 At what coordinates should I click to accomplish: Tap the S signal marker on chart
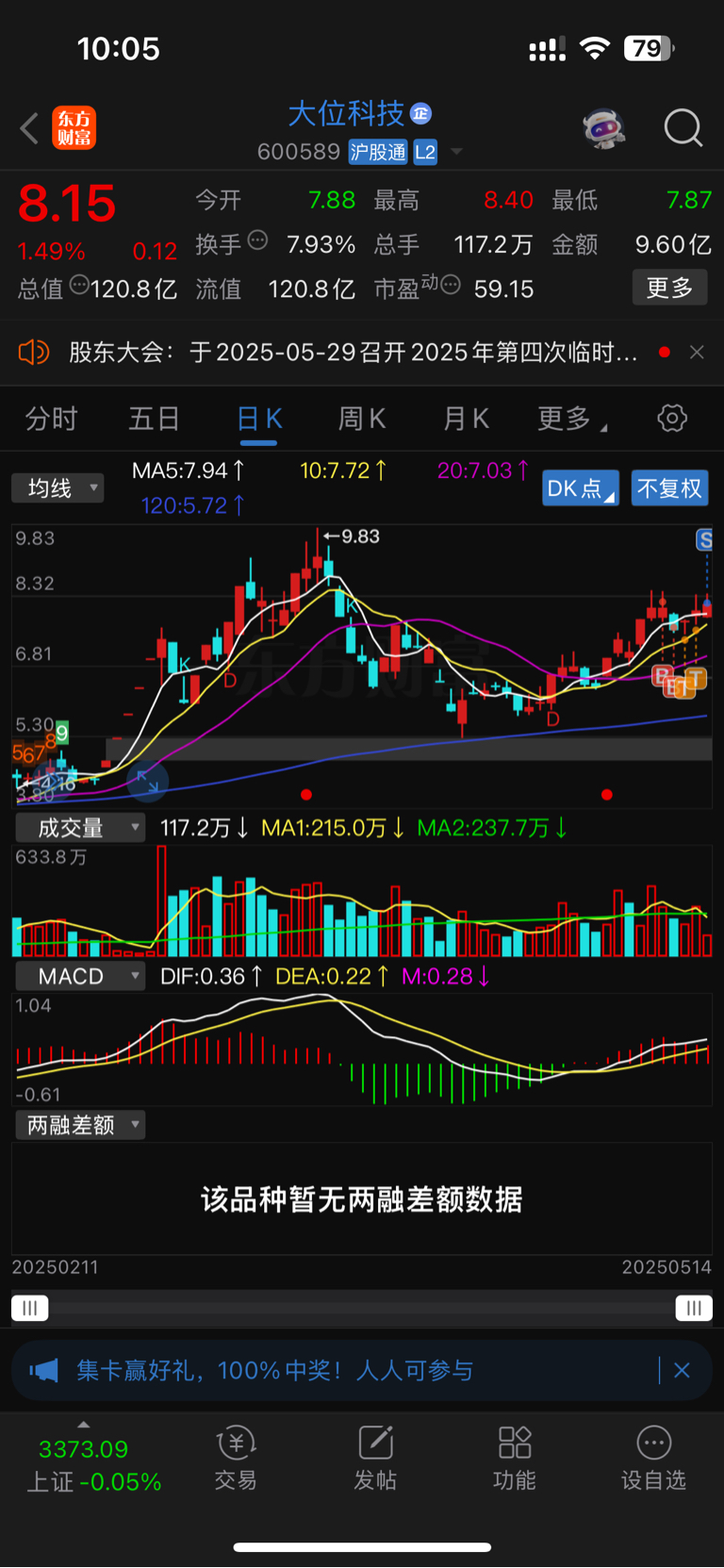[x=704, y=539]
